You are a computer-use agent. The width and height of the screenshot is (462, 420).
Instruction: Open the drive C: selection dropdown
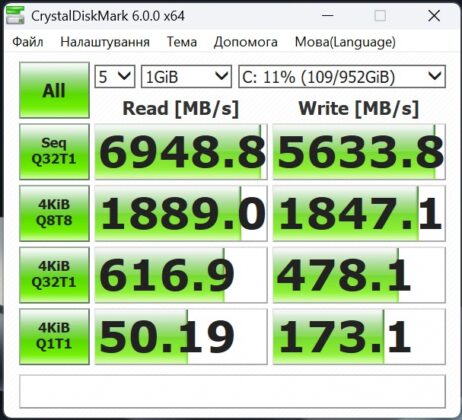point(342,77)
